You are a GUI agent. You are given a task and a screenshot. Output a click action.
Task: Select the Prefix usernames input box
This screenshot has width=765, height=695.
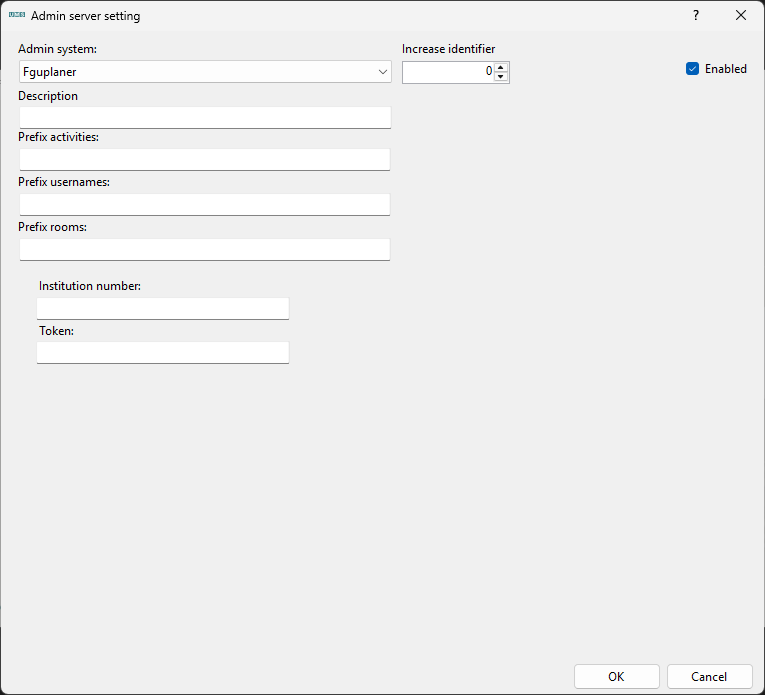click(204, 204)
